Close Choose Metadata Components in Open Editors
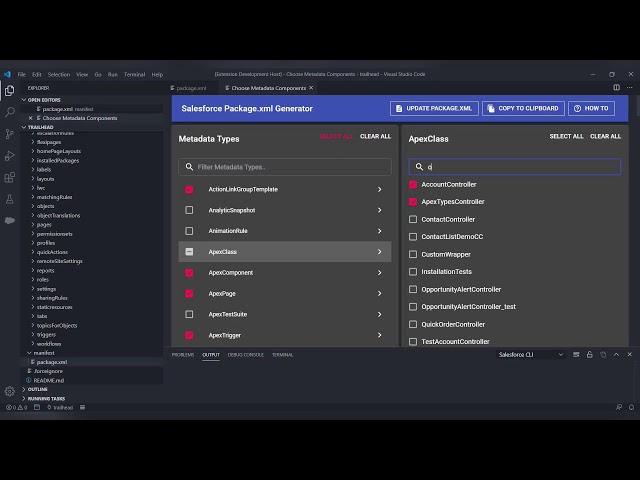This screenshot has height=480, width=640. pos(30,118)
